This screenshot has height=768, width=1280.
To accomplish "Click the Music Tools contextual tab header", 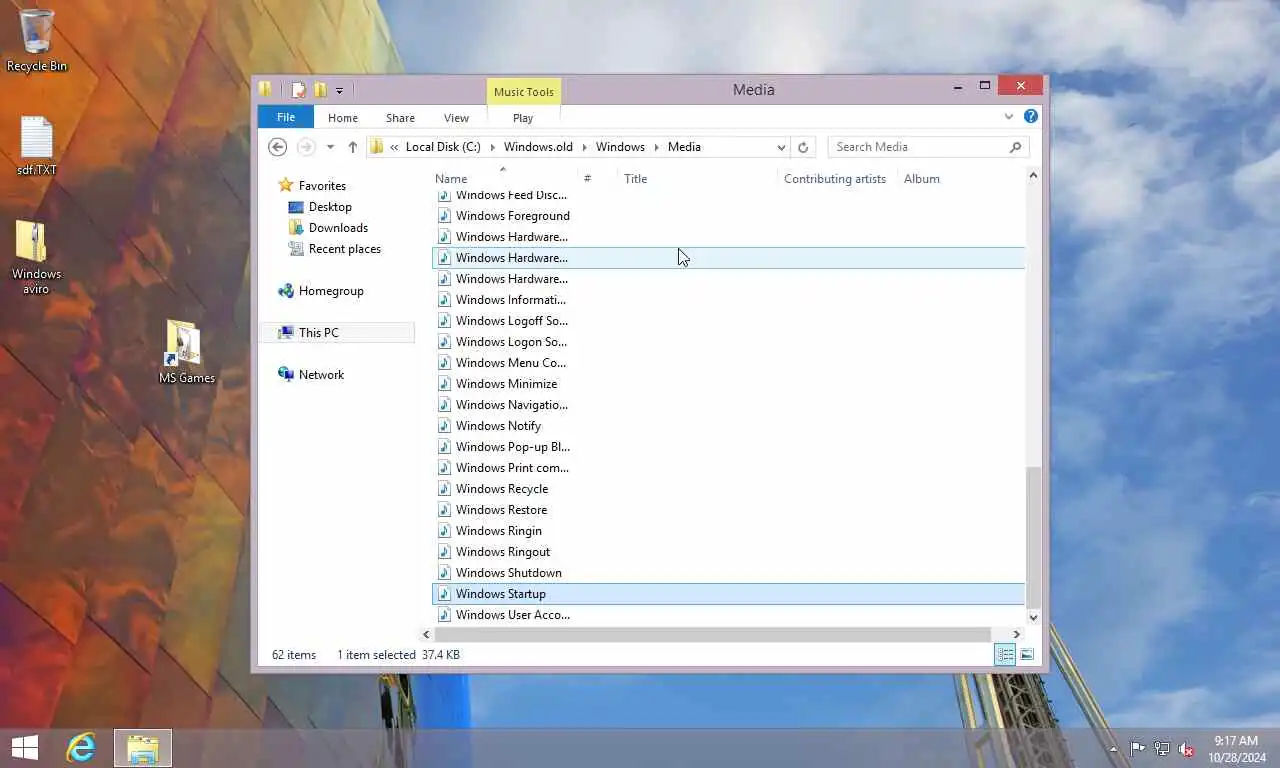I will pyautogui.click(x=524, y=92).
